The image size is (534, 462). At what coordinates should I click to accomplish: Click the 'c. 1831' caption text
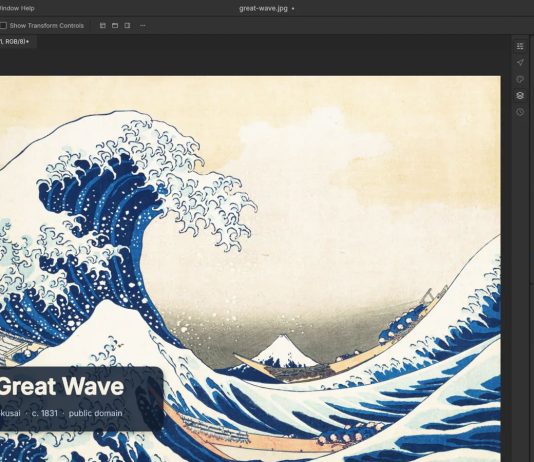(45, 413)
